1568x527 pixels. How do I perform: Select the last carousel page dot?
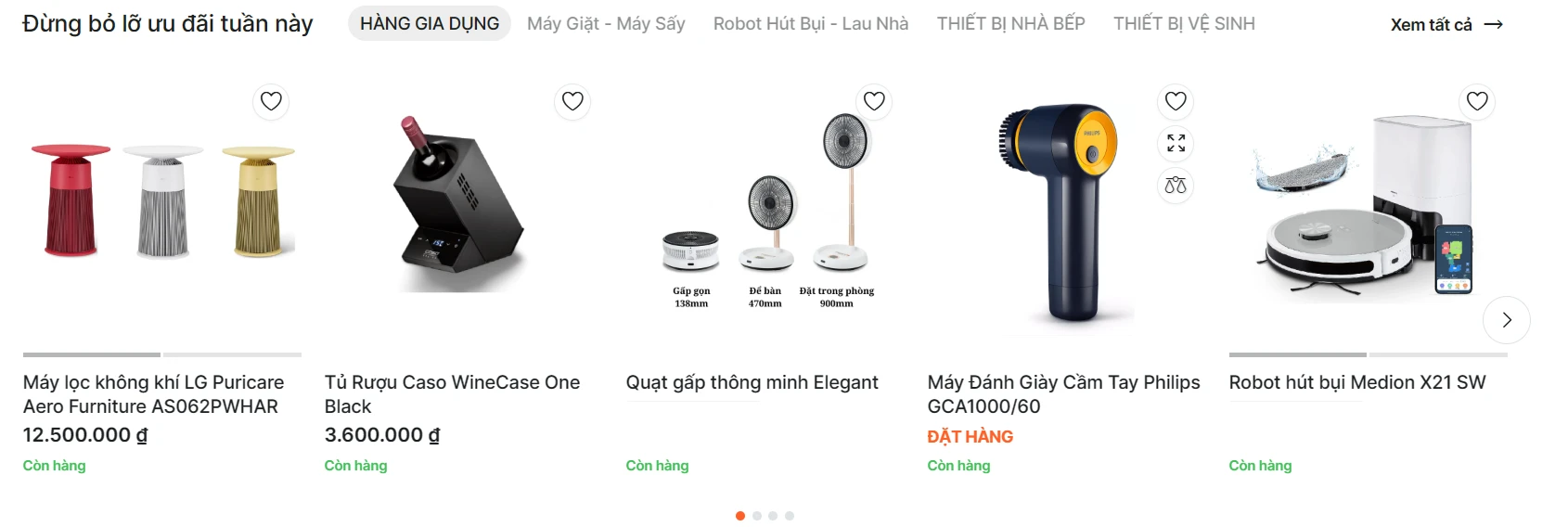(x=790, y=516)
